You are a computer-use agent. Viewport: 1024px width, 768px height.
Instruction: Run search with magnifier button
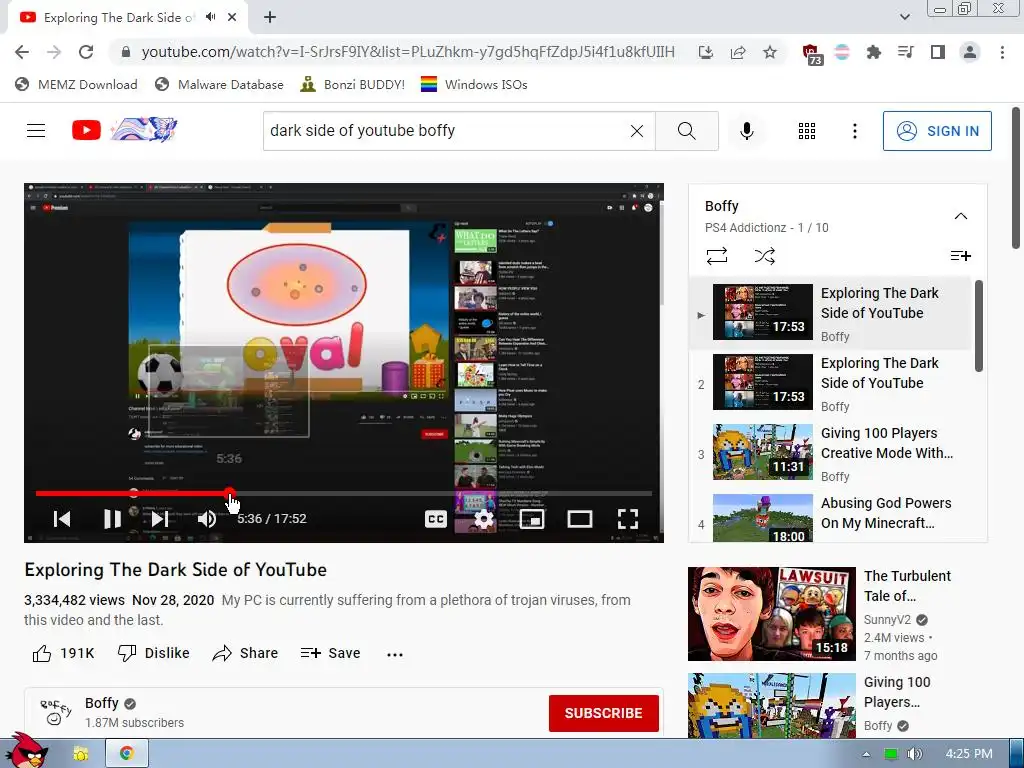(x=686, y=131)
